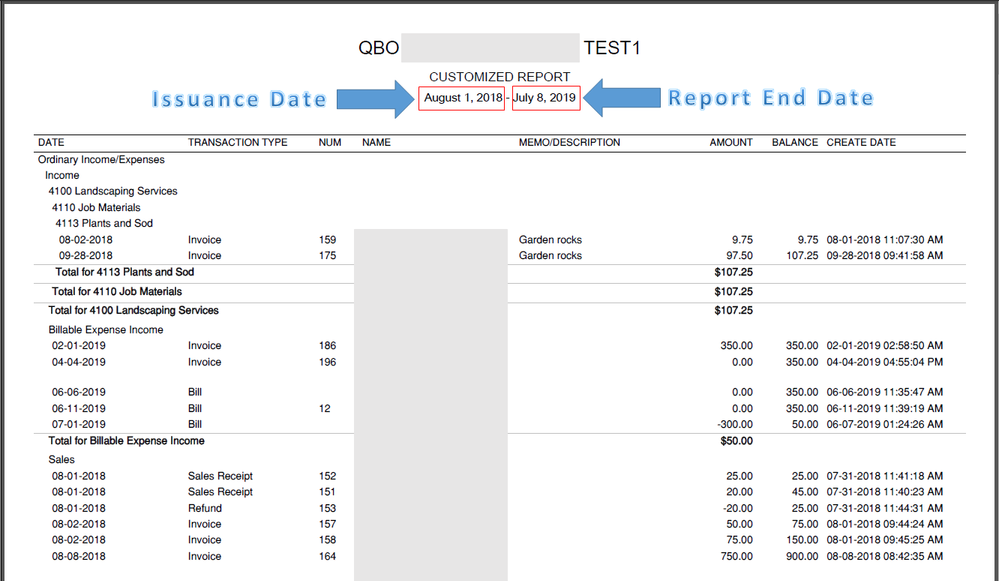Screen dimensions: 999x581
Task: Select the August 1, 2018 start date box
Action: pyautogui.click(x=461, y=98)
